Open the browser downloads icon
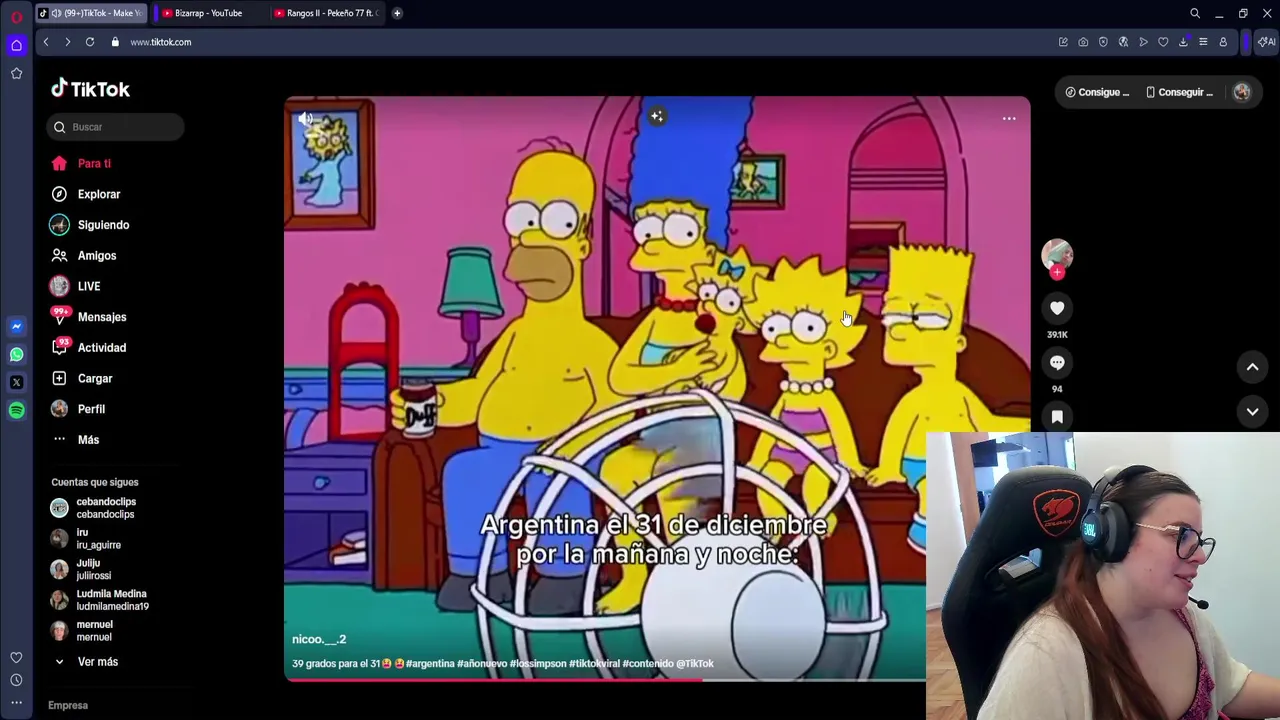This screenshot has width=1280, height=720. coord(1183,42)
